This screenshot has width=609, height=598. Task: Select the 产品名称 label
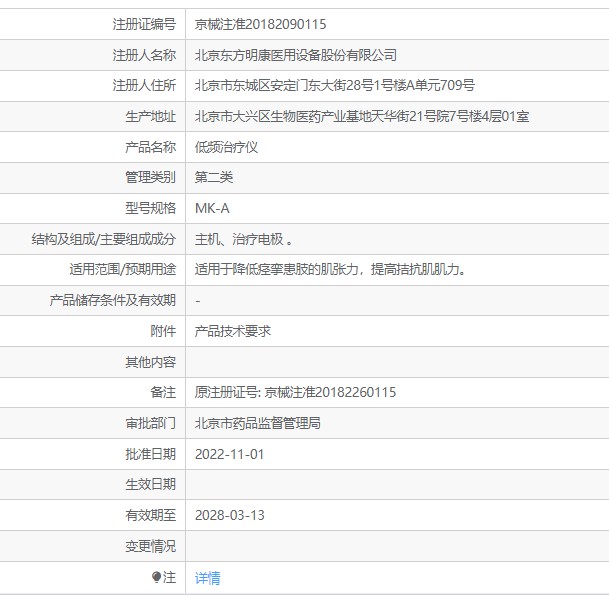coord(150,147)
